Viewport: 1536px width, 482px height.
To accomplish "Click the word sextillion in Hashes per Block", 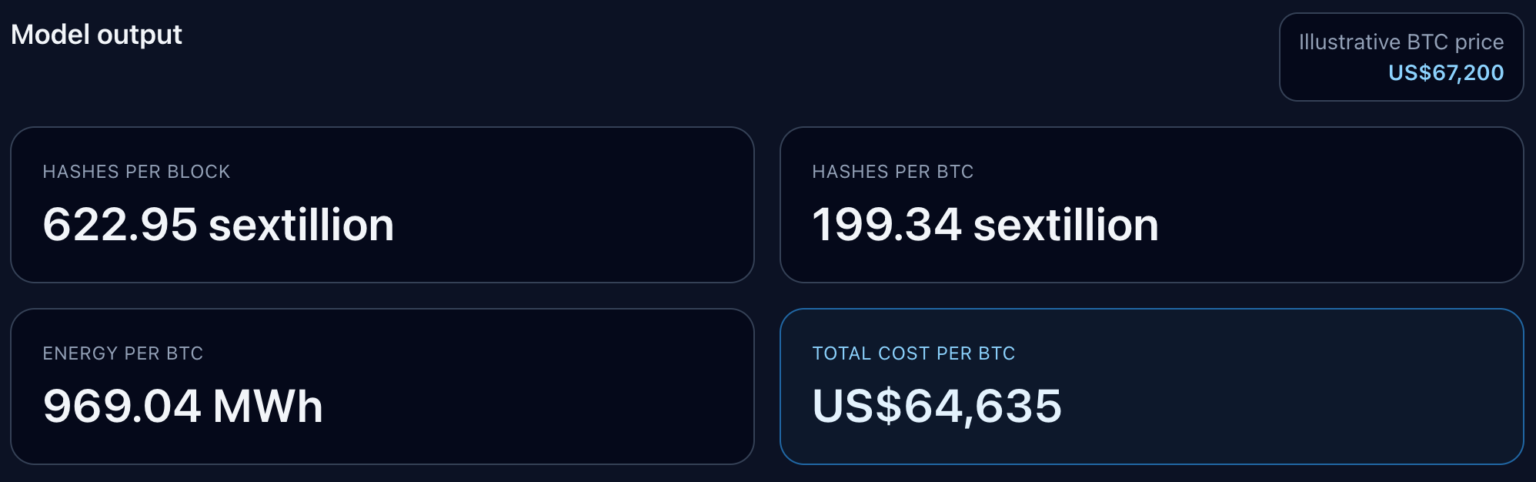I will click(301, 225).
